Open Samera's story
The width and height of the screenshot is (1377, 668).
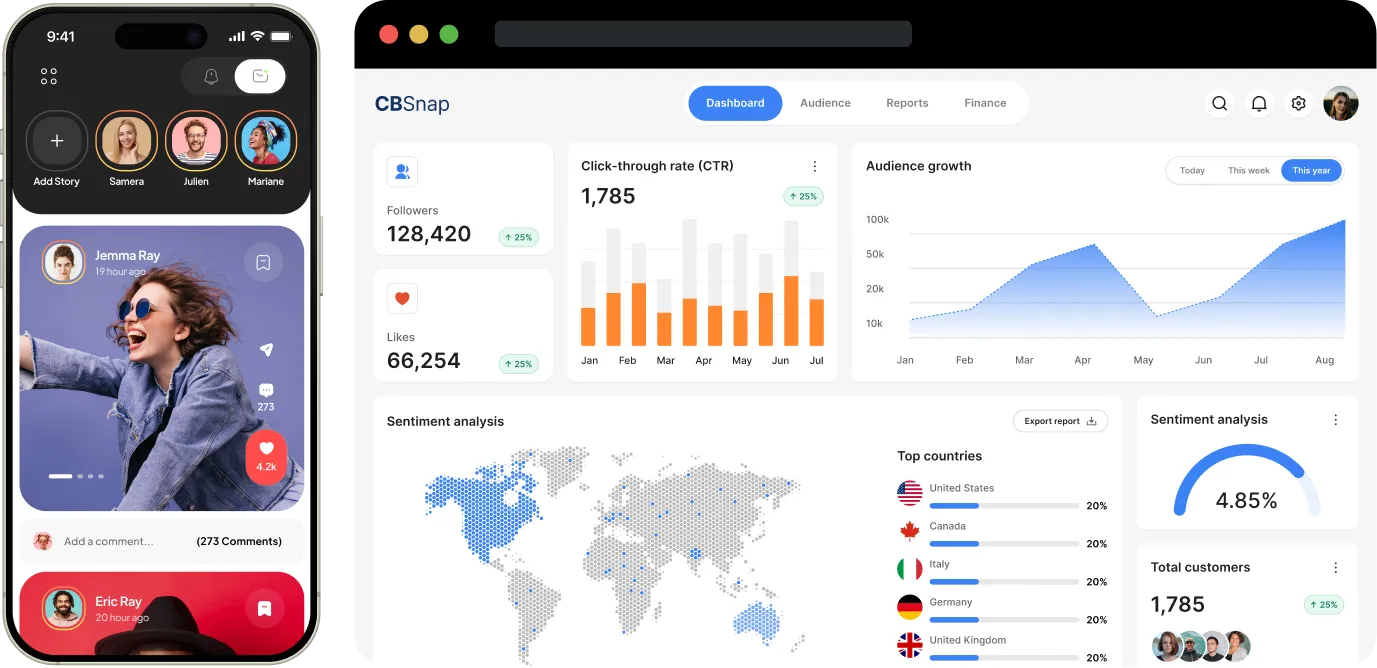pos(126,141)
